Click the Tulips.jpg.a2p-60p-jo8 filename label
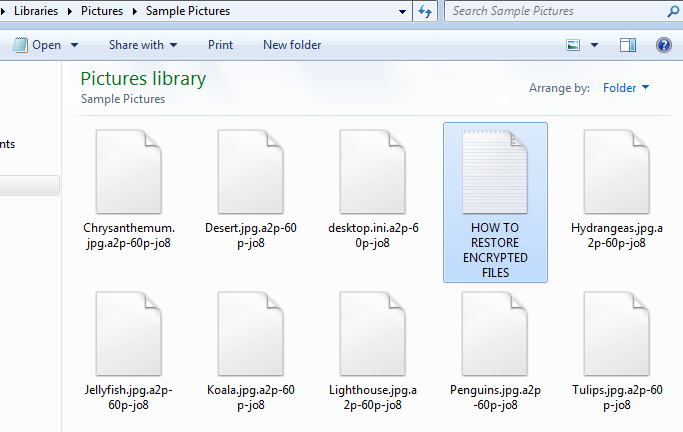Screen dimensions: 683x432 tap(617, 398)
